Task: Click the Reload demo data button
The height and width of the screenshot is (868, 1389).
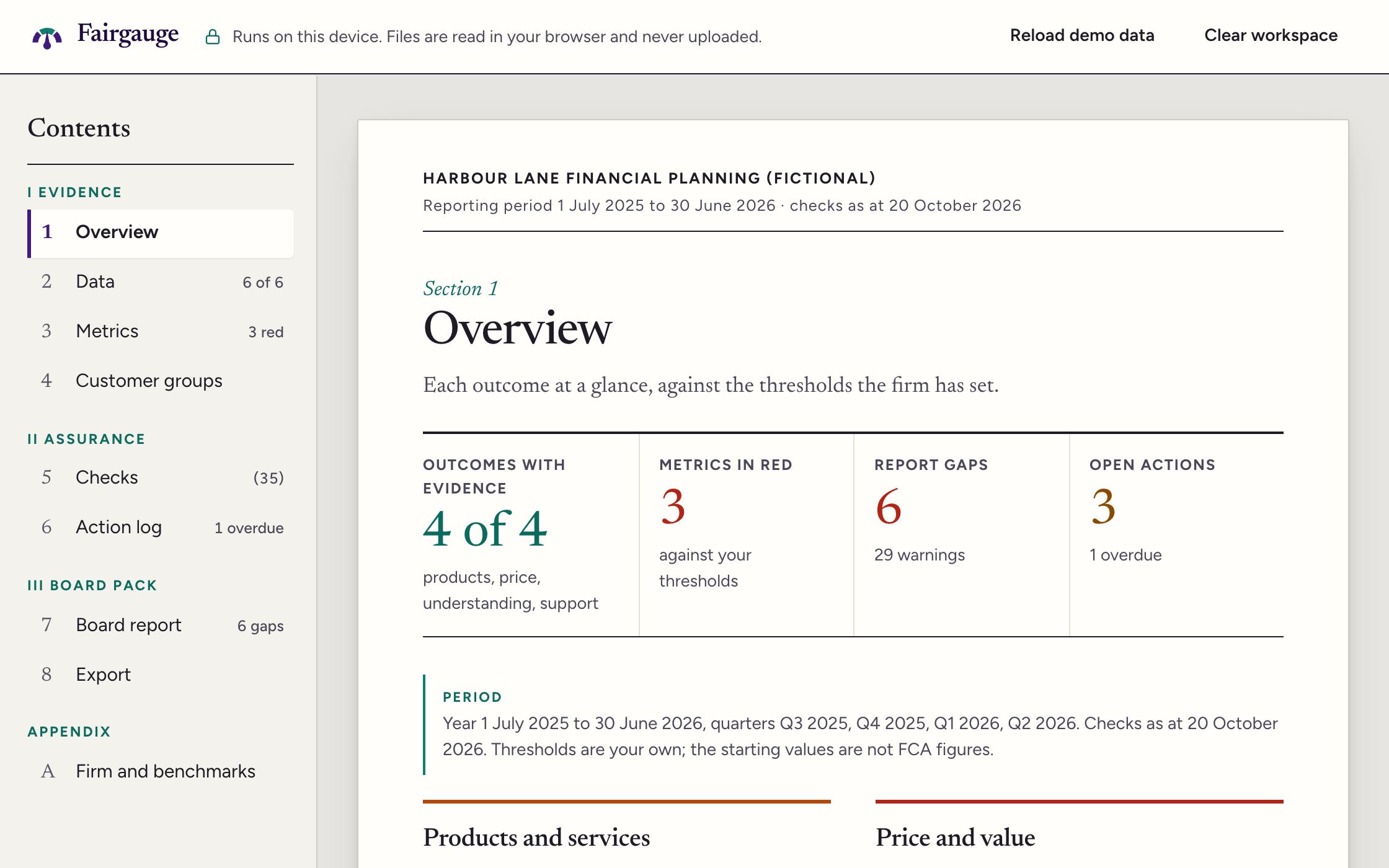Action: (x=1082, y=35)
